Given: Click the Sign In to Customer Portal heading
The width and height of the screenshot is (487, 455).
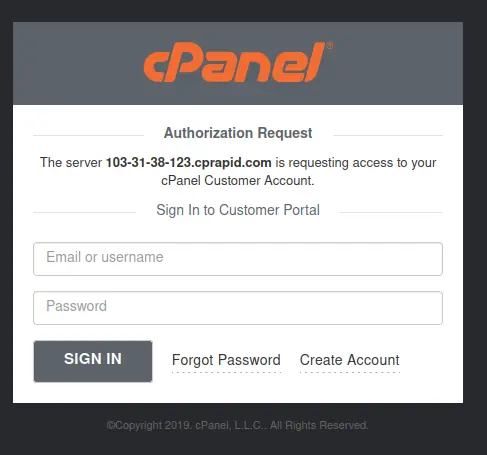Looking at the screenshot, I should click(x=238, y=210).
